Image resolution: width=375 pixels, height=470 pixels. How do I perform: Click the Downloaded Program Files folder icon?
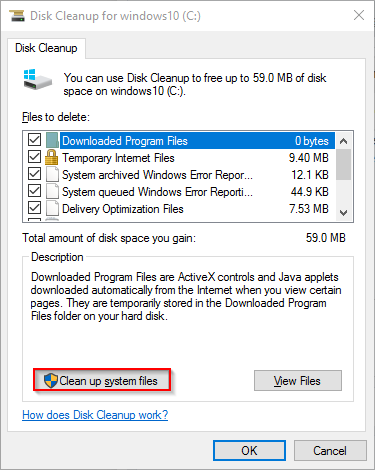[x=52, y=140]
